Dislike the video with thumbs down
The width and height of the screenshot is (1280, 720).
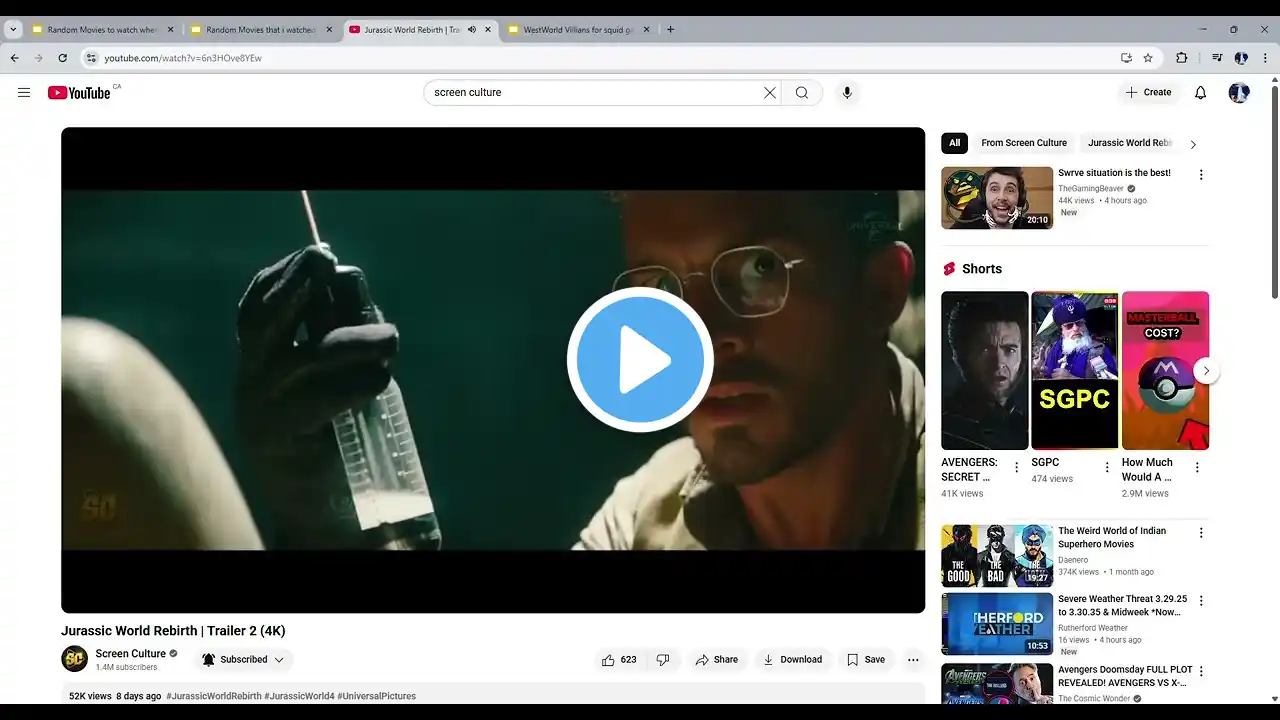(x=663, y=659)
